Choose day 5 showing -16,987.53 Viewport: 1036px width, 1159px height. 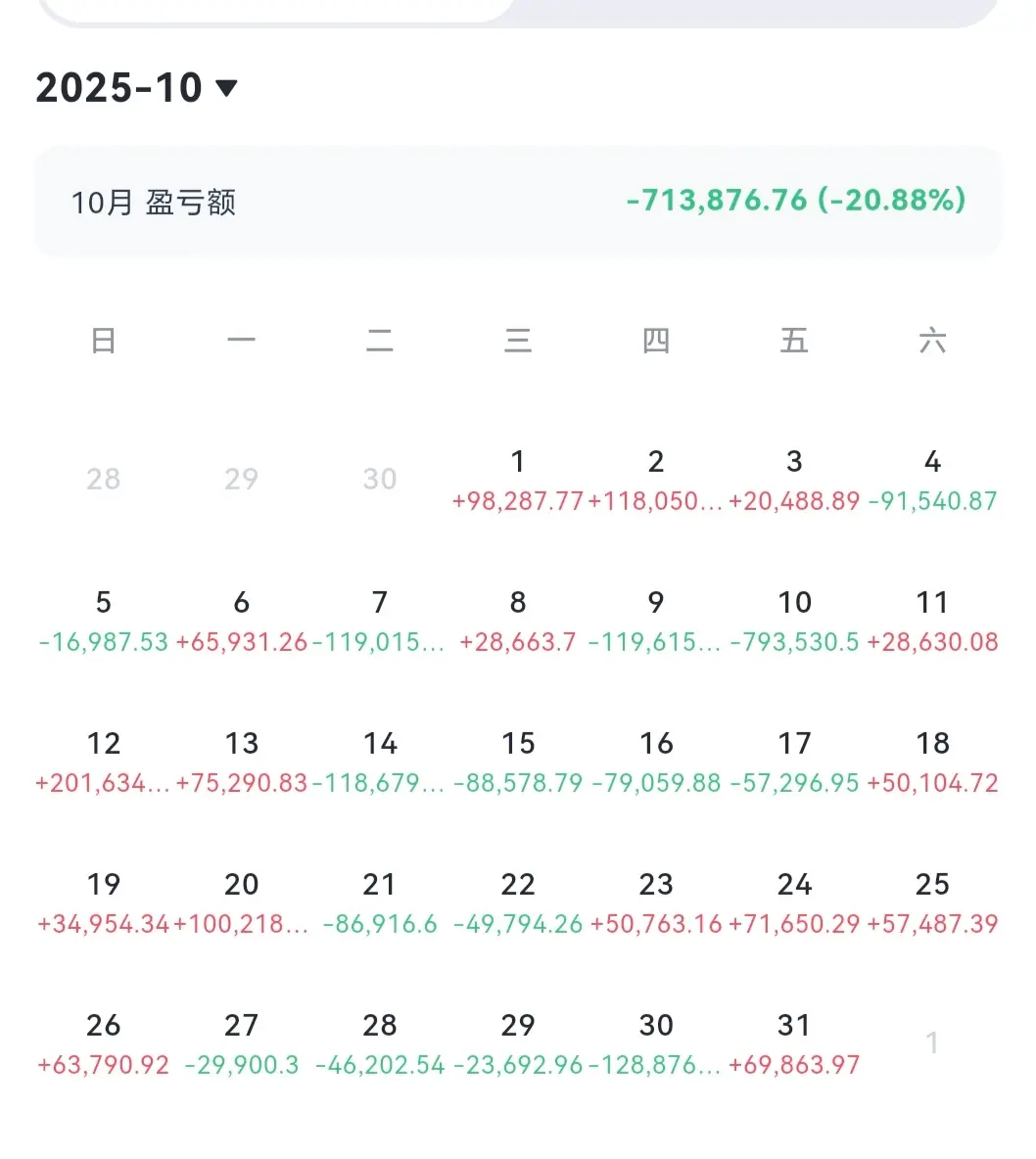coord(103,621)
